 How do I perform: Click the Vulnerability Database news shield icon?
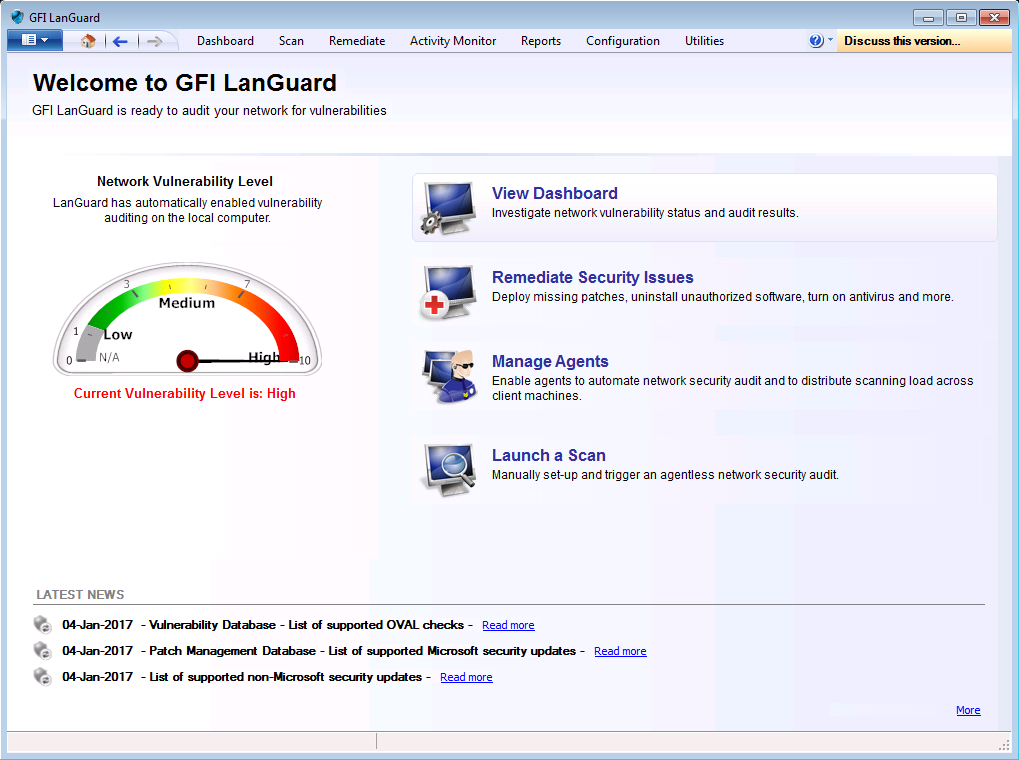(42, 625)
